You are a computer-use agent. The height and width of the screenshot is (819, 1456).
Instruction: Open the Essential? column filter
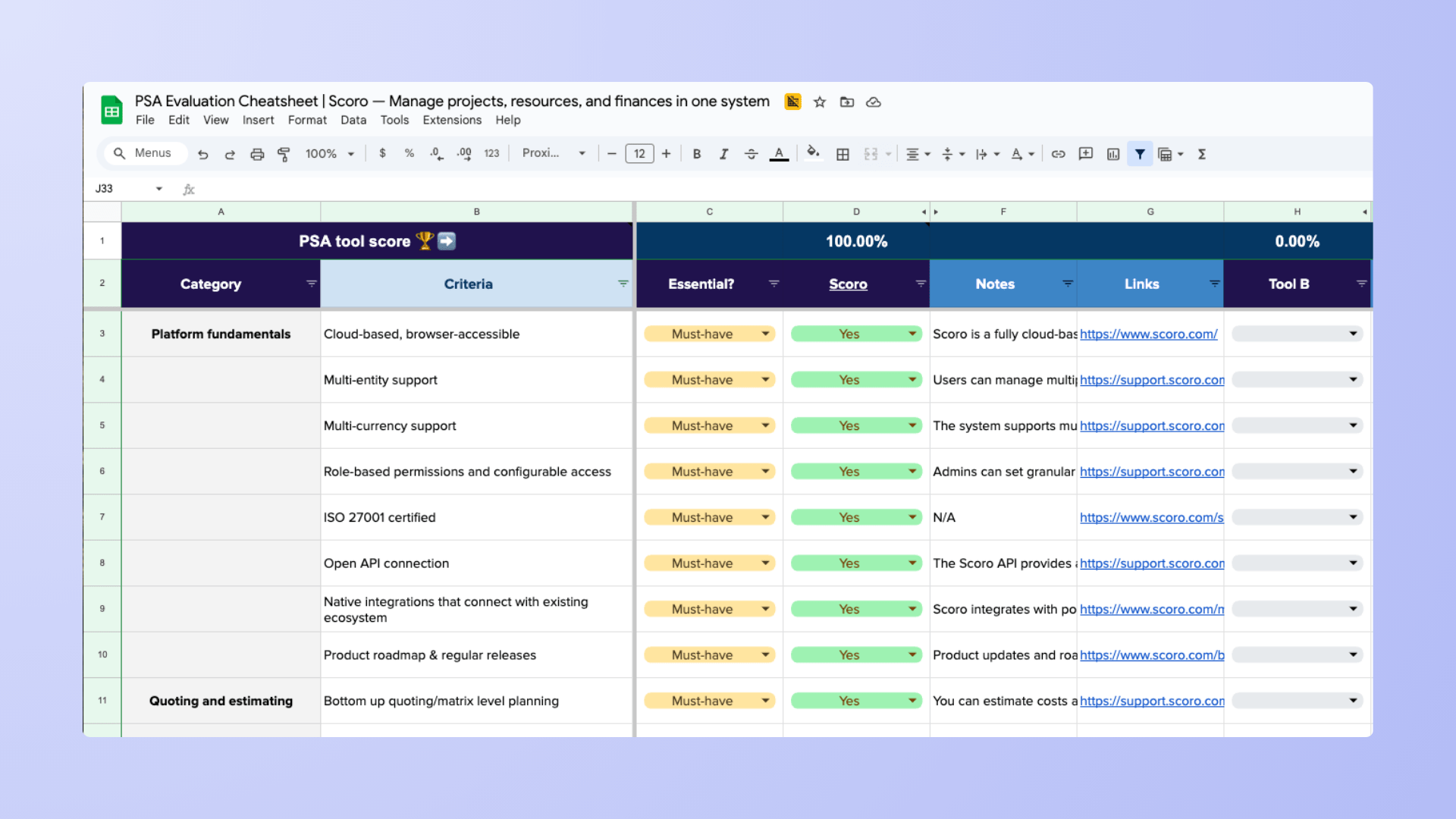[x=773, y=284]
